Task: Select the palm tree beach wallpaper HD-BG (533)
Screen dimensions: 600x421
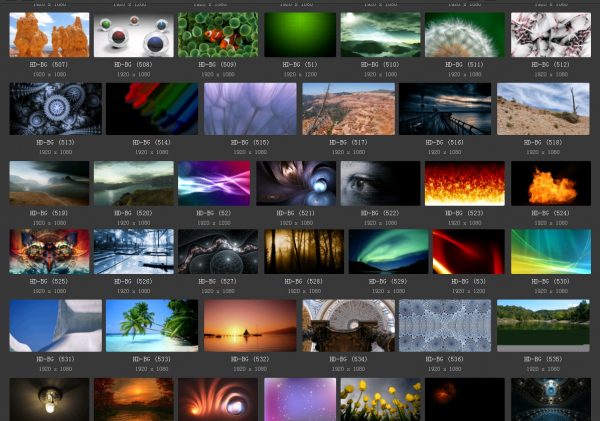Action: coord(152,326)
